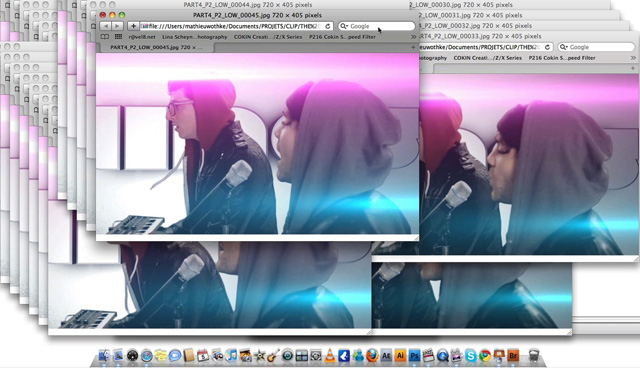The image size is (640, 370).
Task: Zoom the 00045.jpg window with green button
Action: pyautogui.click(x=122, y=15)
